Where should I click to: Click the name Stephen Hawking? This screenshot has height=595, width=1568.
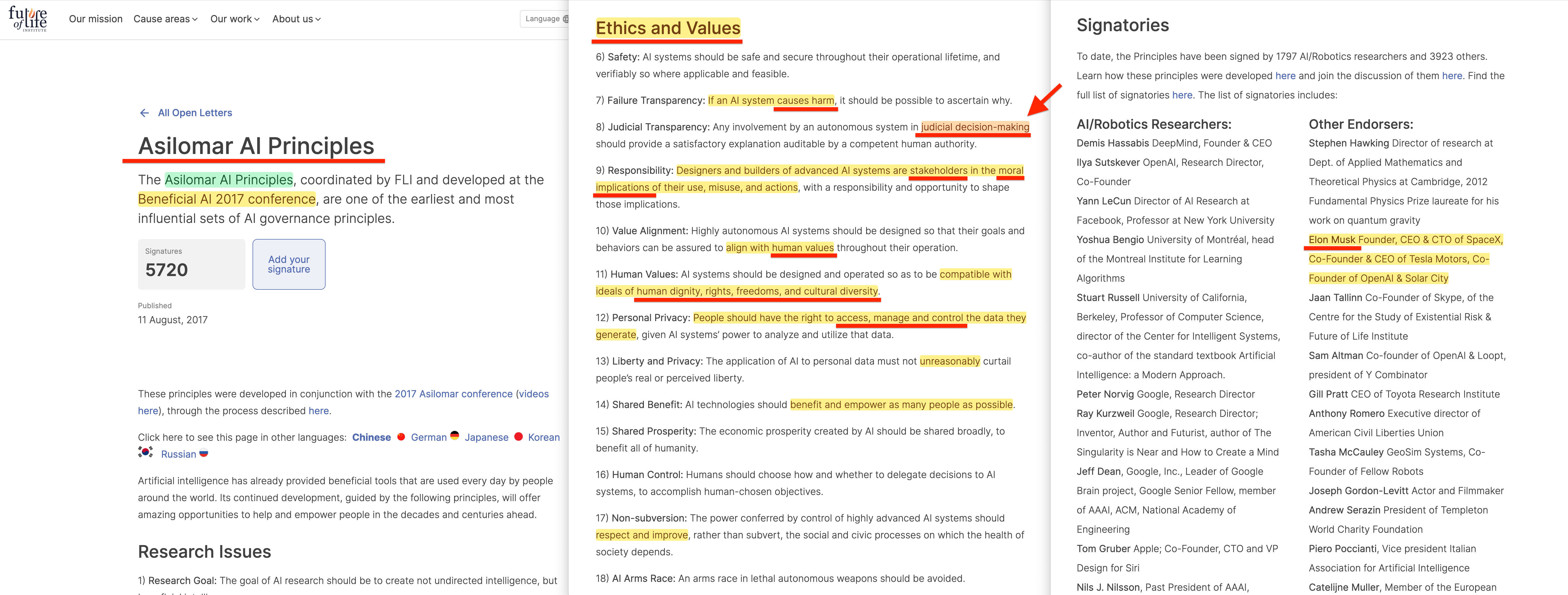[x=1349, y=144]
